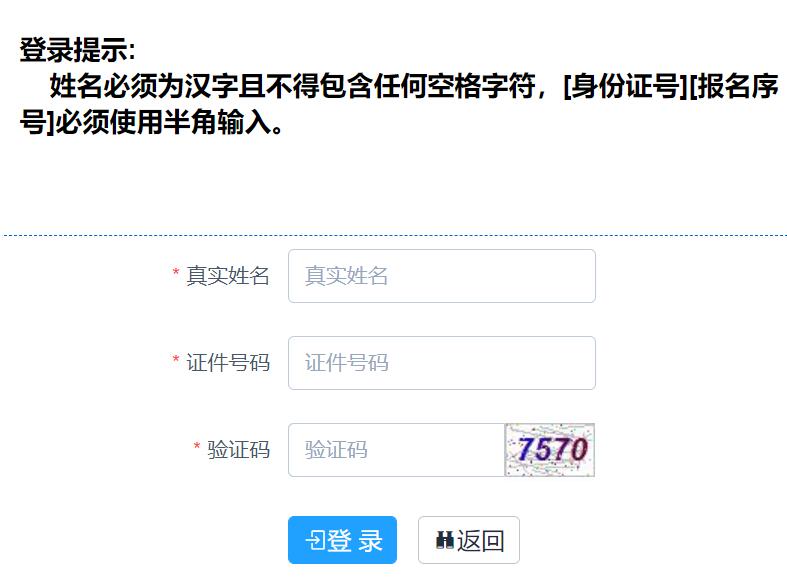
Task: Refresh the 7570 captcha image
Action: click(x=550, y=450)
